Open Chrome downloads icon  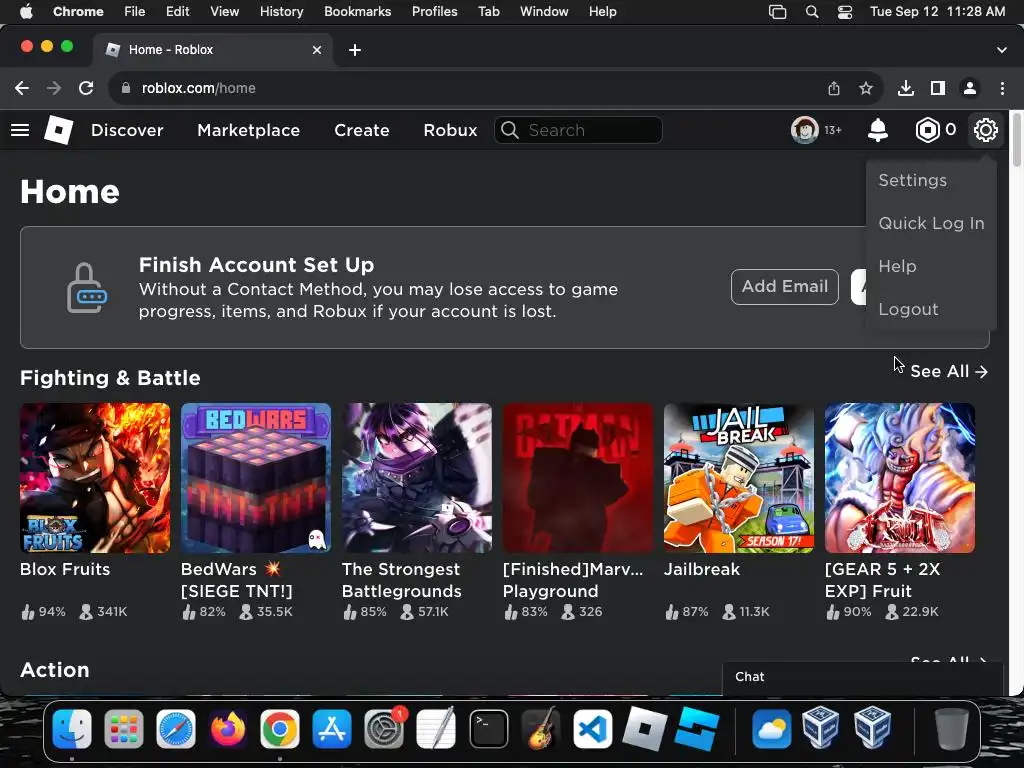pos(906,88)
